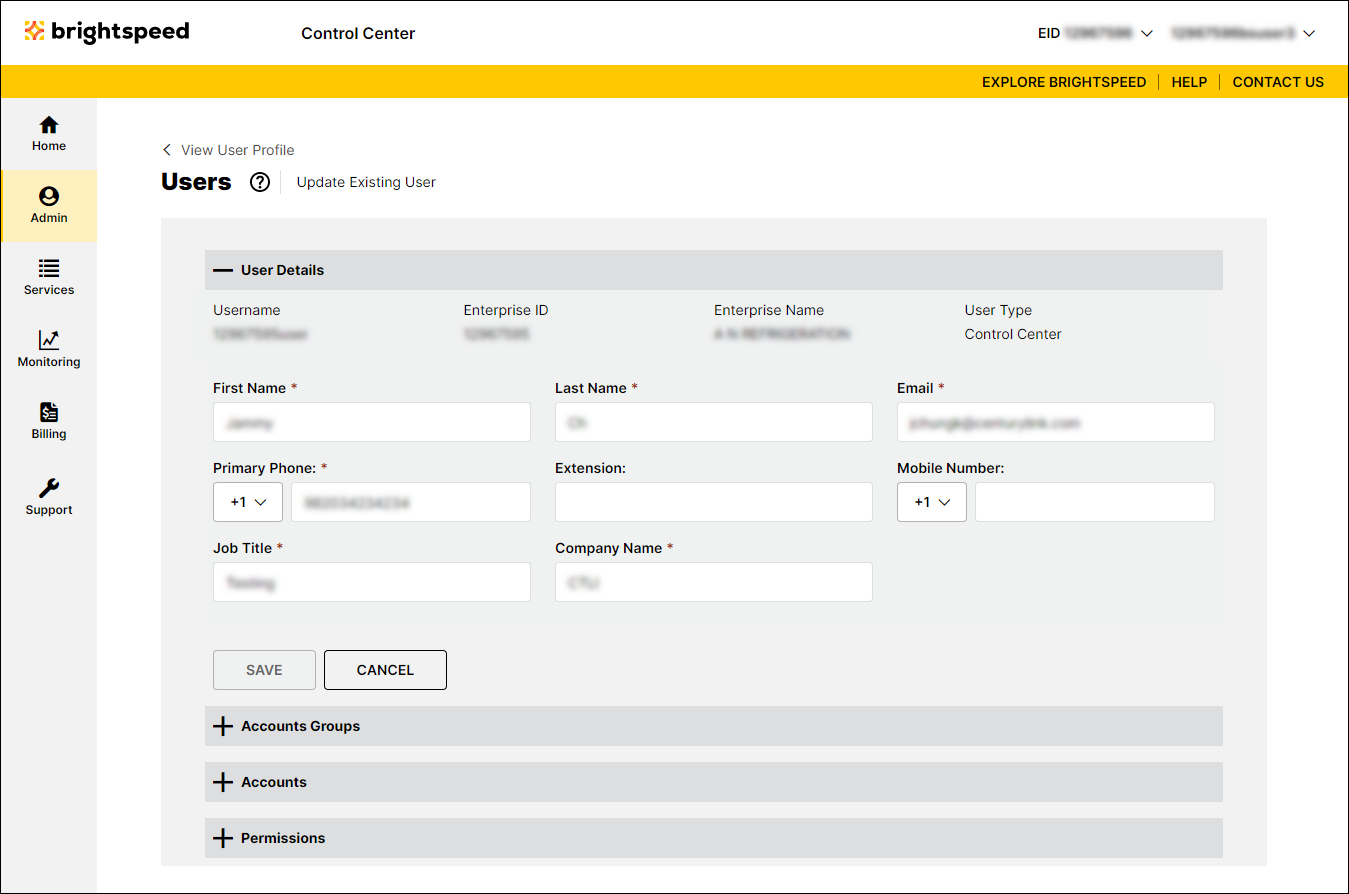
Task: Open the Billing invoice icon
Action: point(49,412)
